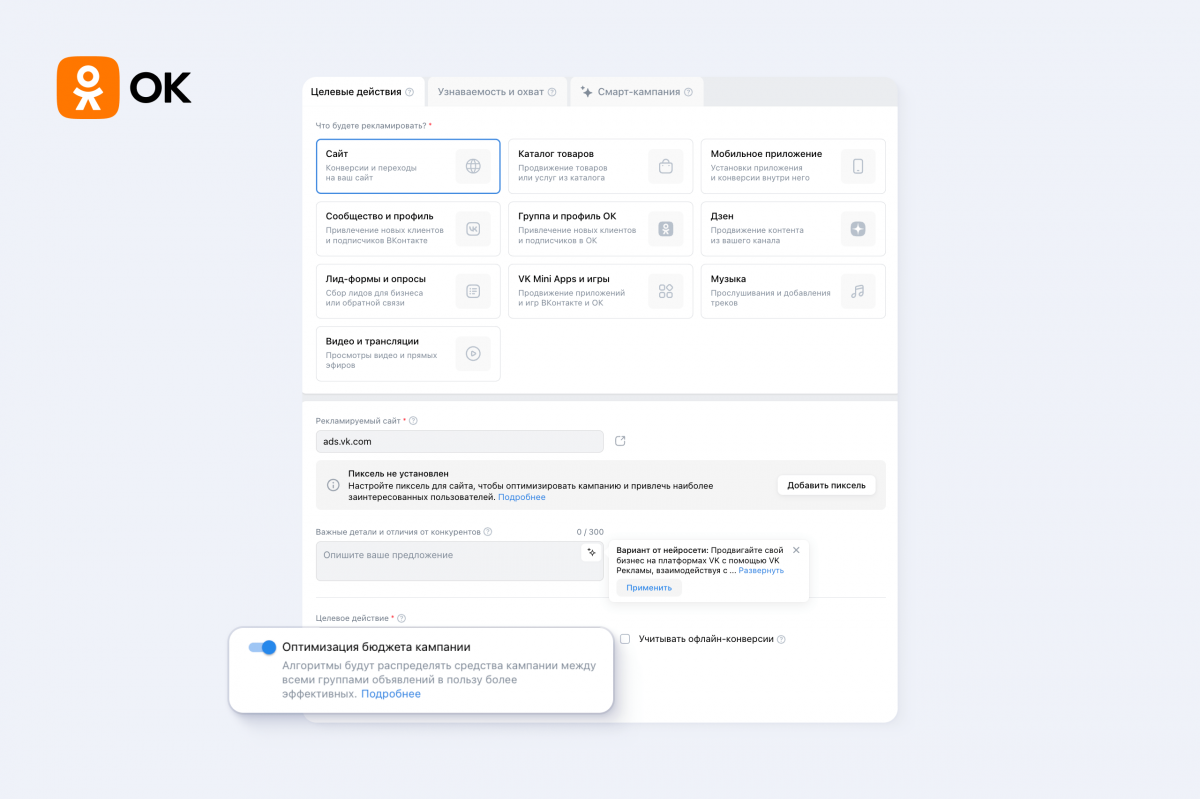1200x799 pixels.
Task: Select the Мобильное приложение phone icon
Action: click(858, 166)
